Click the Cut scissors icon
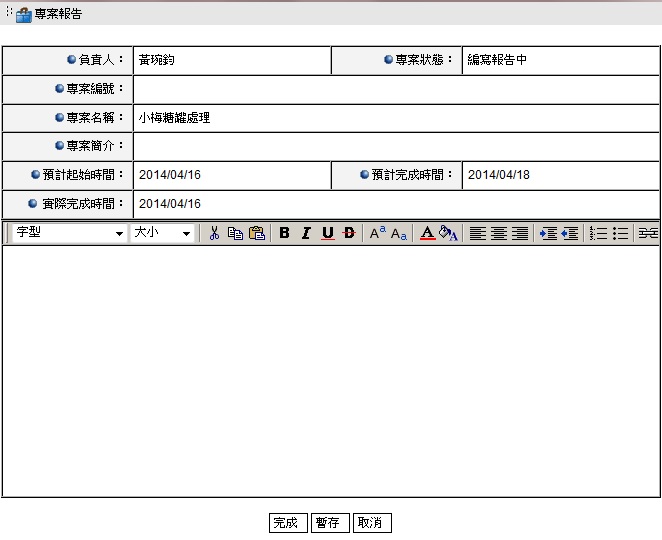This screenshot has height=540, width=662. click(214, 233)
